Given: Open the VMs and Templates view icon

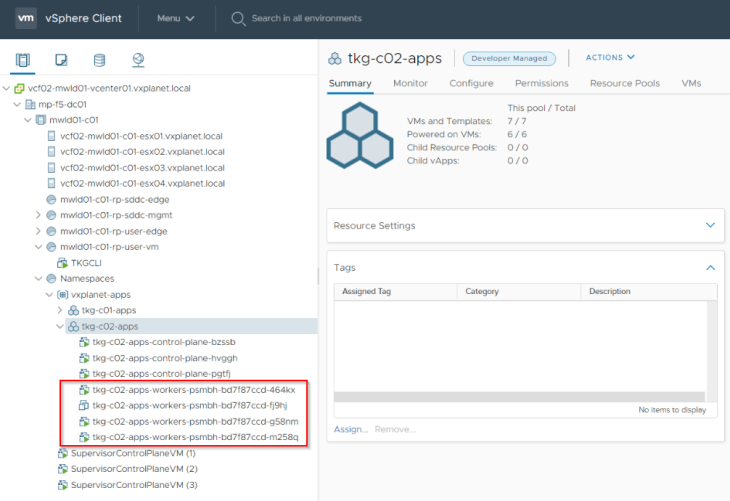Looking at the screenshot, I should [61, 60].
